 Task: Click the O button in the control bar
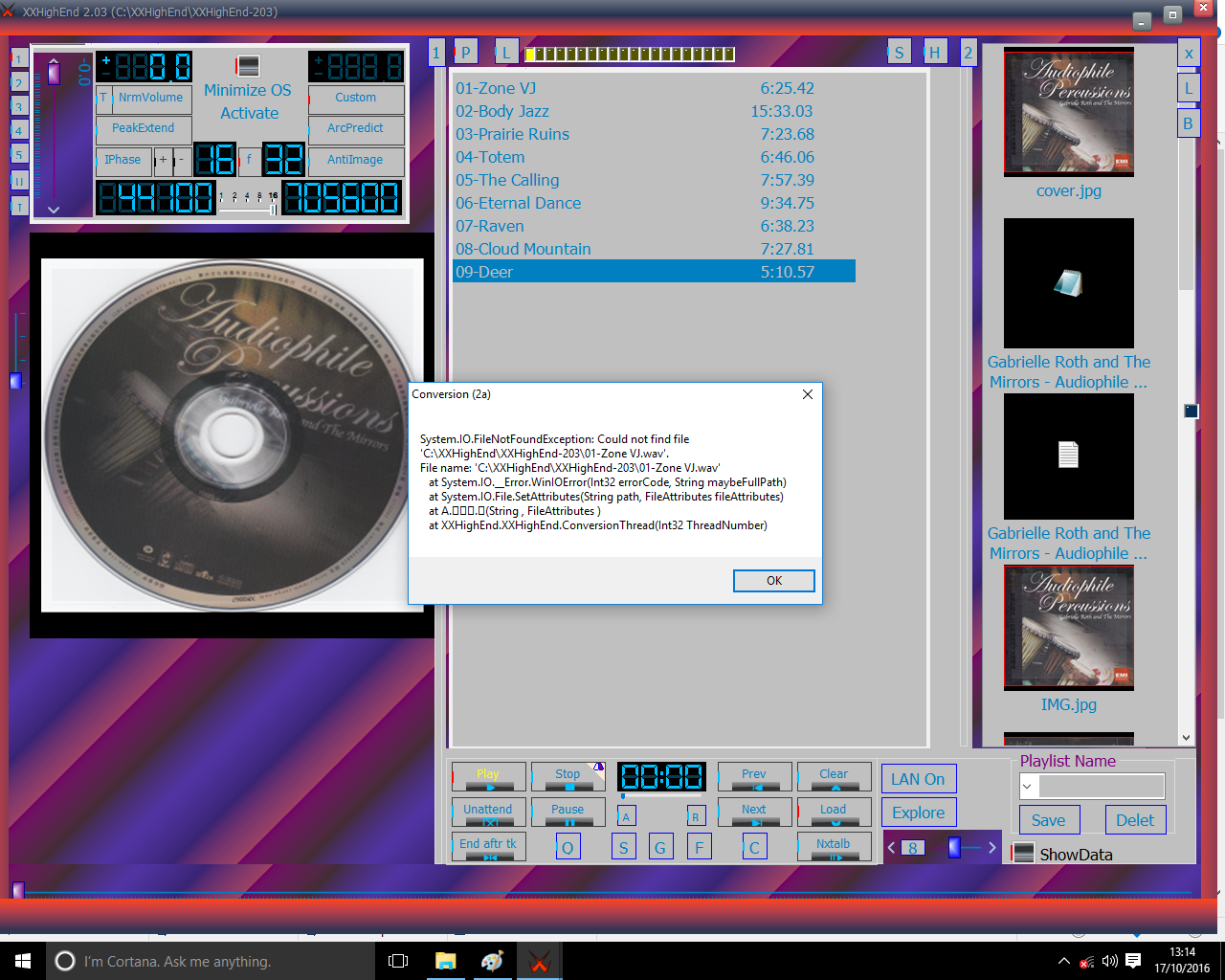[568, 847]
